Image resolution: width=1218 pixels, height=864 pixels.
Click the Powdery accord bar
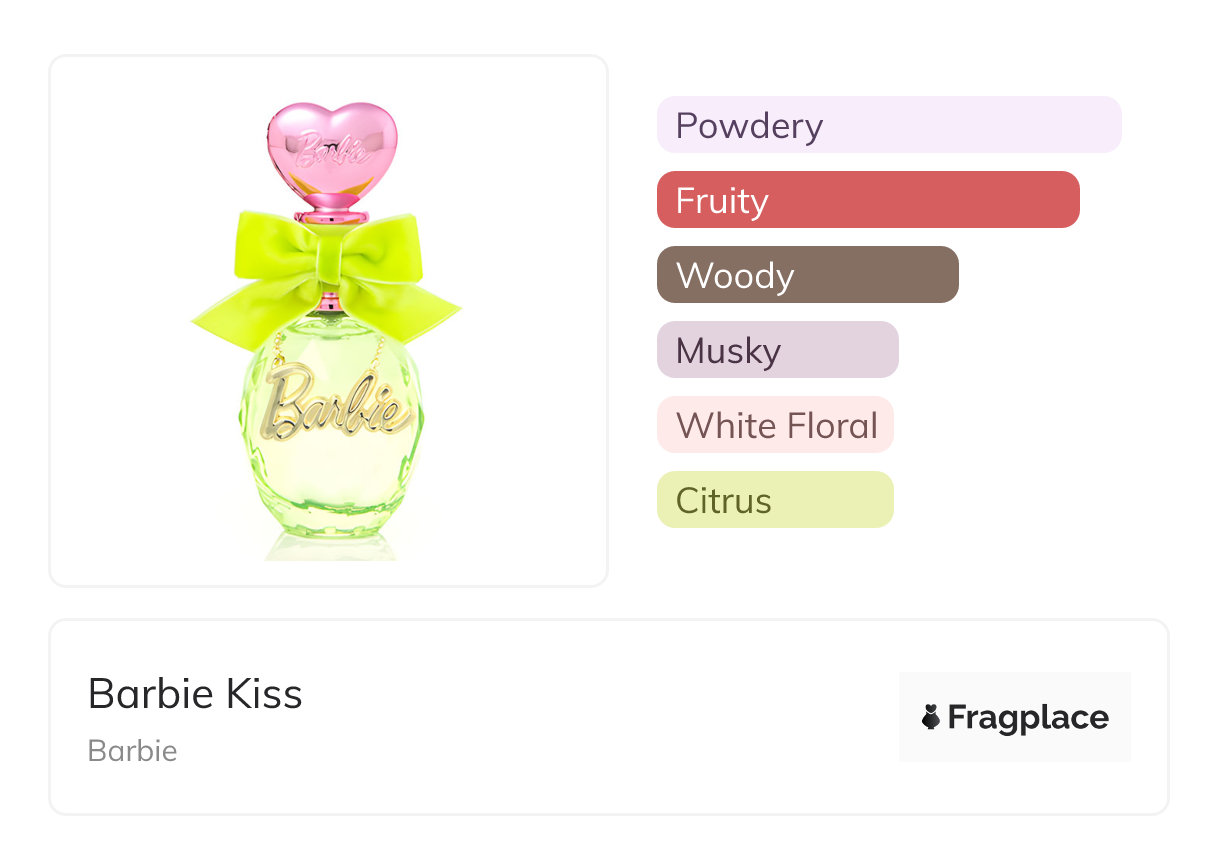[888, 125]
